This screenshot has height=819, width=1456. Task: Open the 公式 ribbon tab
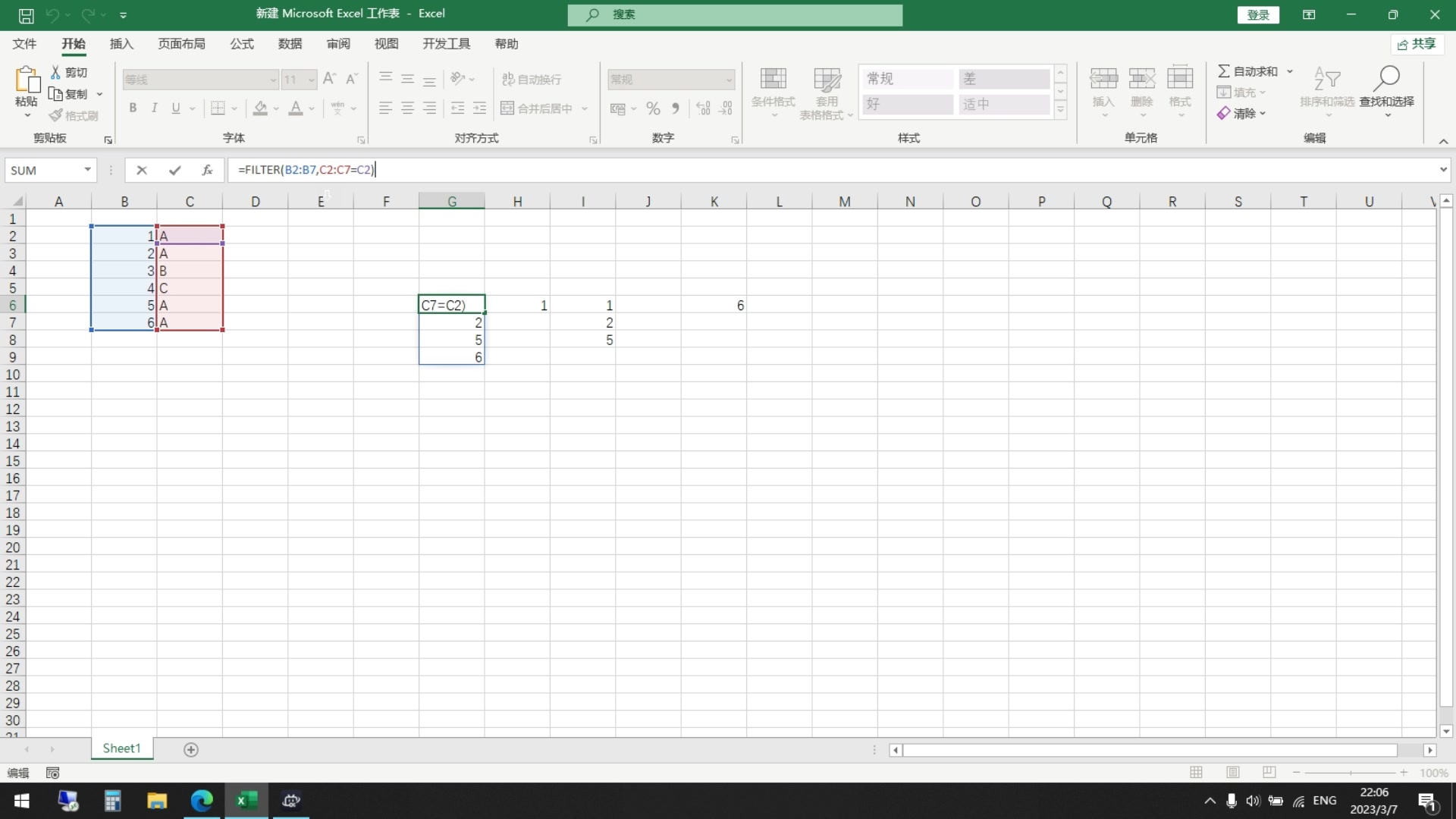tap(242, 44)
